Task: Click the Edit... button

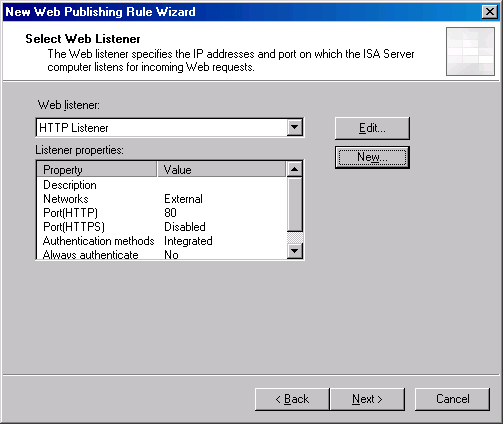Action: 372,128
